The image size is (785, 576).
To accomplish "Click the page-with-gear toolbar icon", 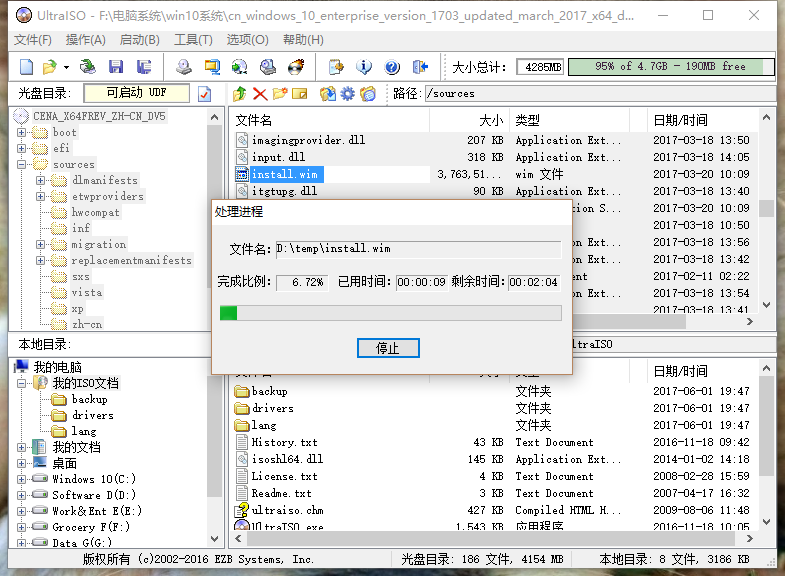I will point(336,67).
